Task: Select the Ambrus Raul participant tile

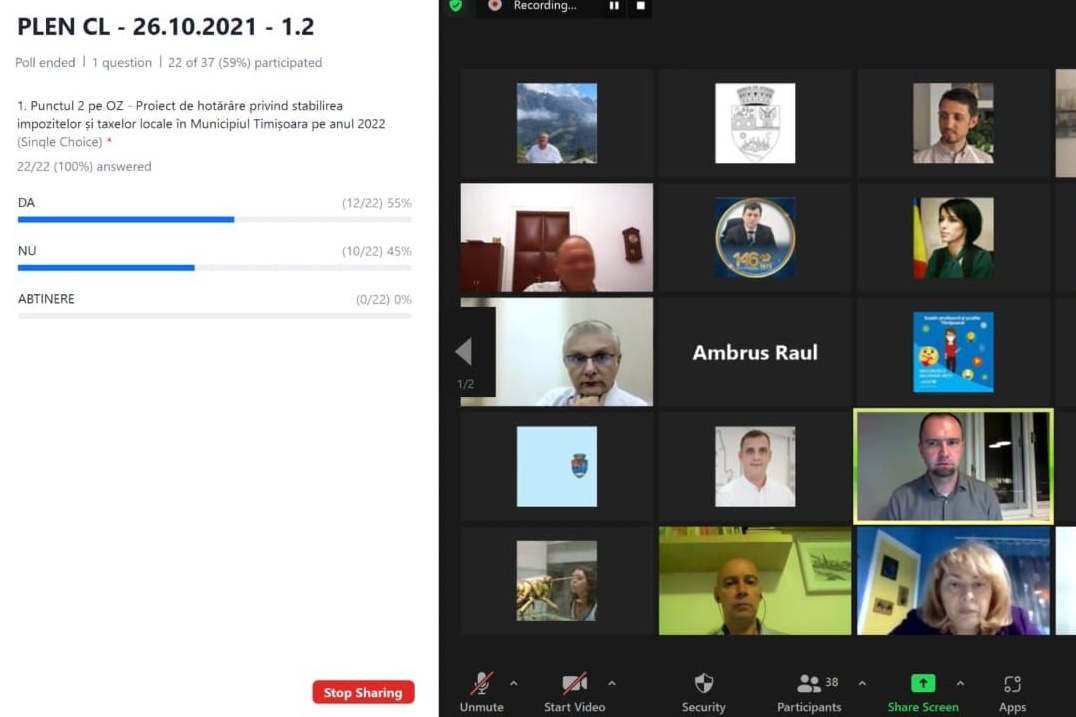Action: pyautogui.click(x=755, y=352)
